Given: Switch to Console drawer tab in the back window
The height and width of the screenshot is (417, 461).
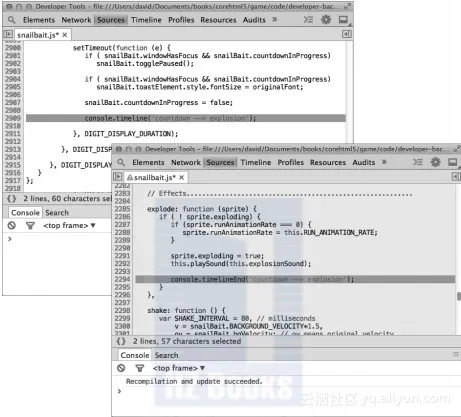Looking at the screenshot, I should (25, 213).
